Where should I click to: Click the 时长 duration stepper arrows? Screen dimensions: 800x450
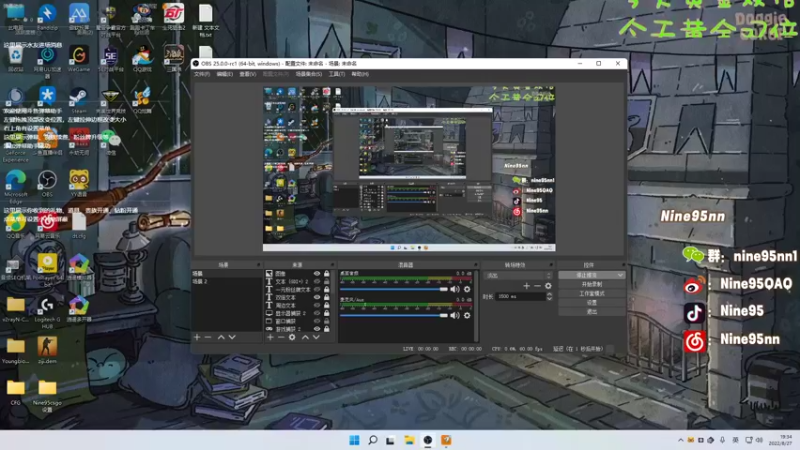[549, 296]
